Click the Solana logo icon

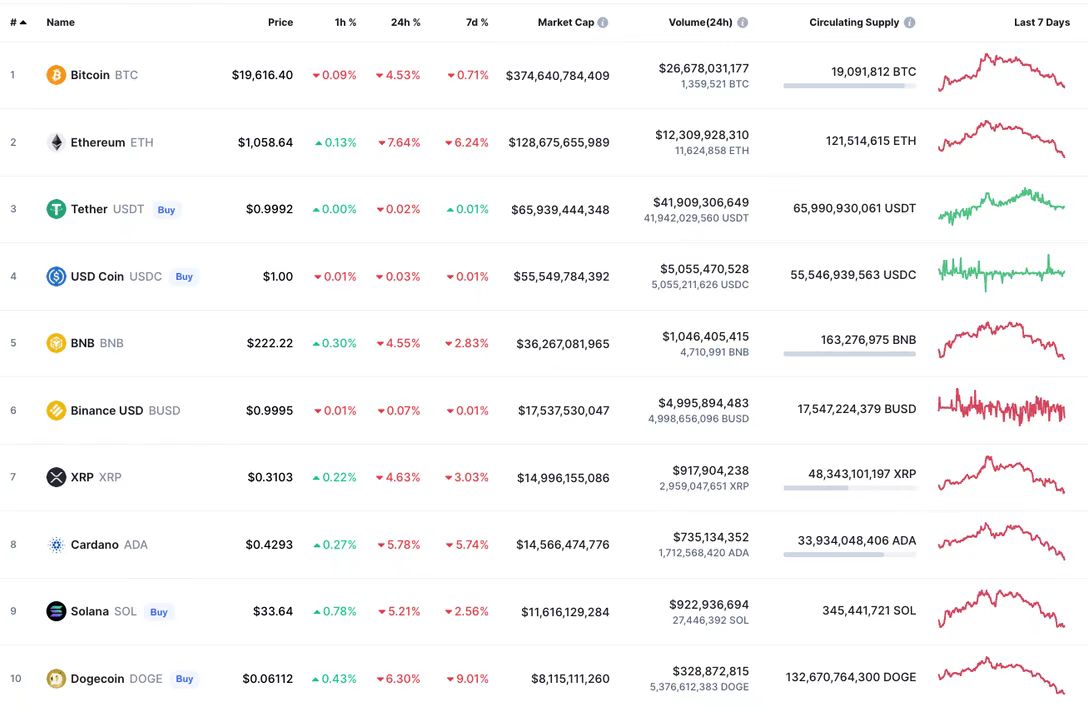pyautogui.click(x=56, y=611)
